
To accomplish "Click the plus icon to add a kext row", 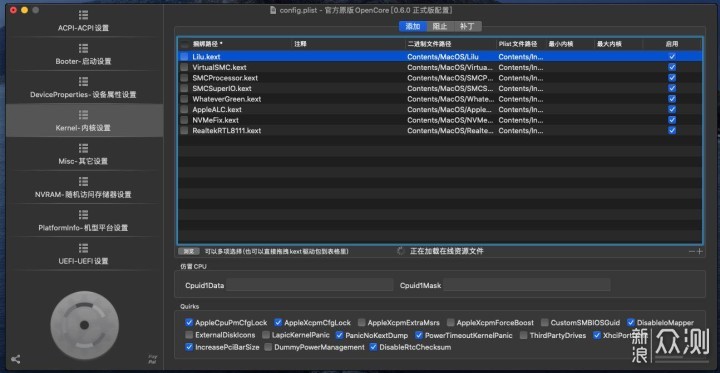I will [700, 251].
